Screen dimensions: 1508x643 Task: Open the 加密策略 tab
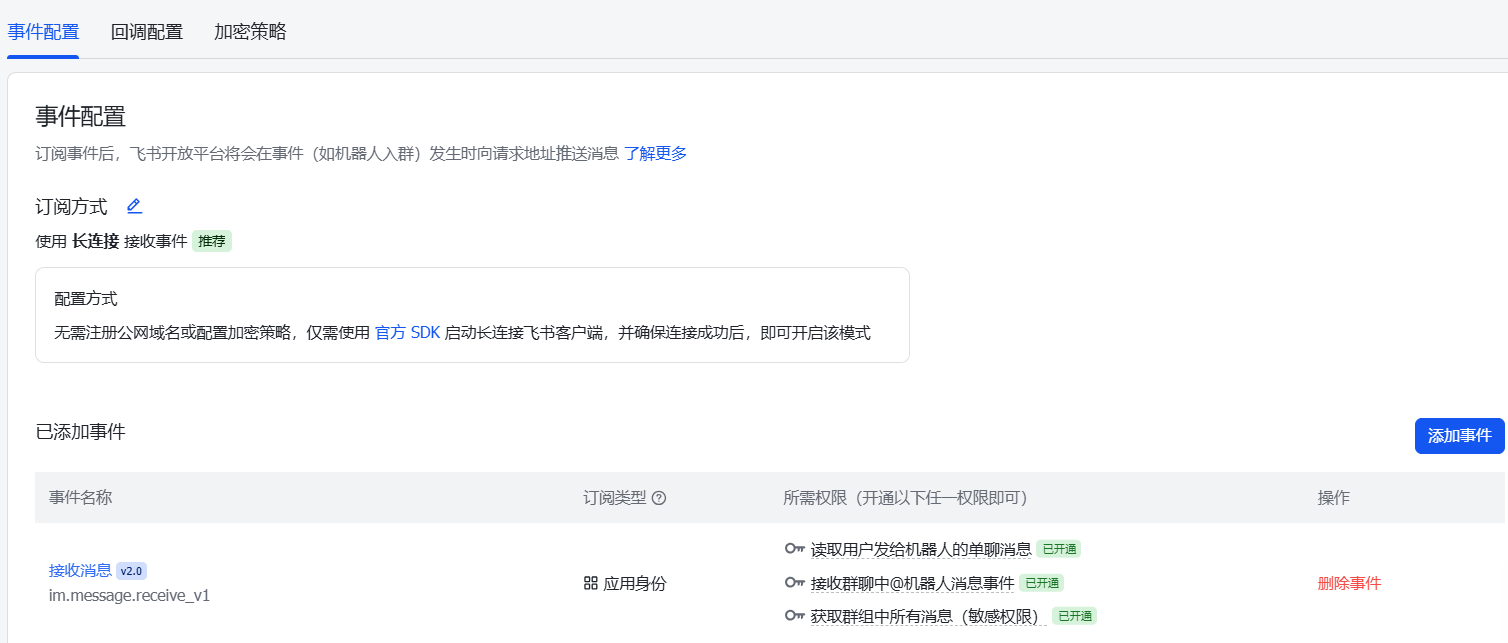pos(249,31)
